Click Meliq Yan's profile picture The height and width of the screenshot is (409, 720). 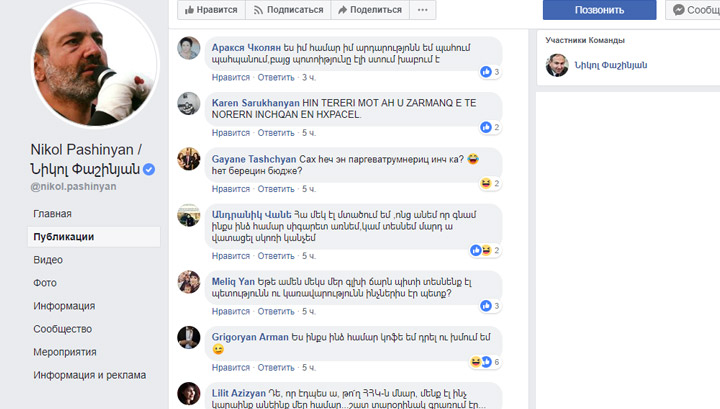(189, 282)
